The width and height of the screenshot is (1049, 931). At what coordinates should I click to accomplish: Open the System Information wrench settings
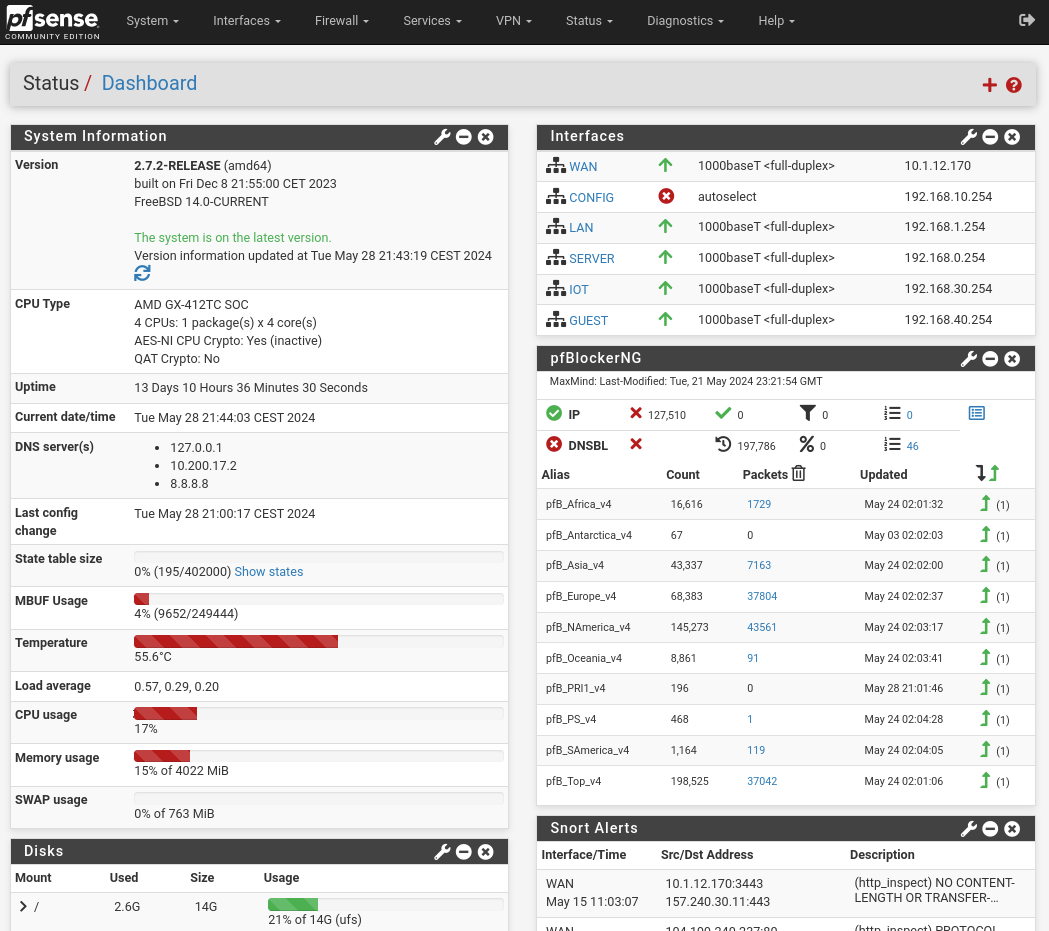point(442,137)
